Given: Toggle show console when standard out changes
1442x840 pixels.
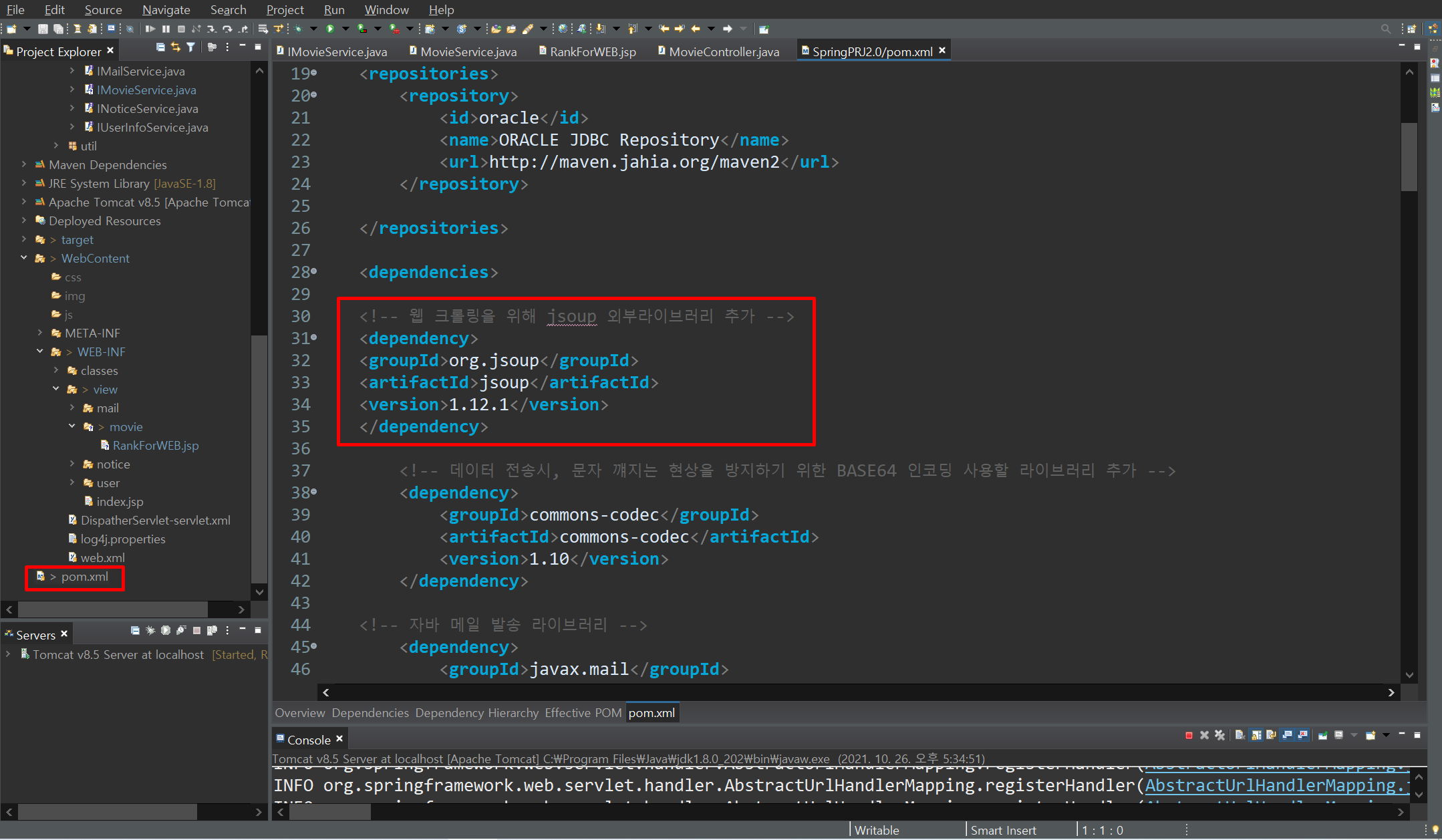Looking at the screenshot, I should pyautogui.click(x=1288, y=735).
